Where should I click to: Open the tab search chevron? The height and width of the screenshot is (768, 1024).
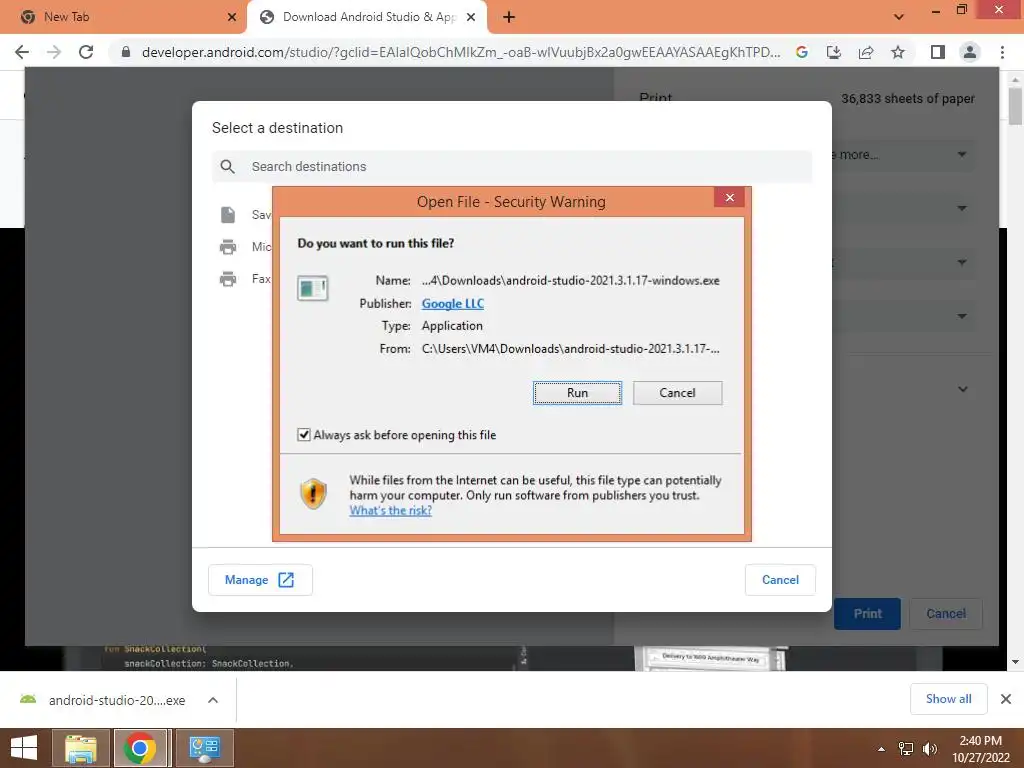point(899,17)
